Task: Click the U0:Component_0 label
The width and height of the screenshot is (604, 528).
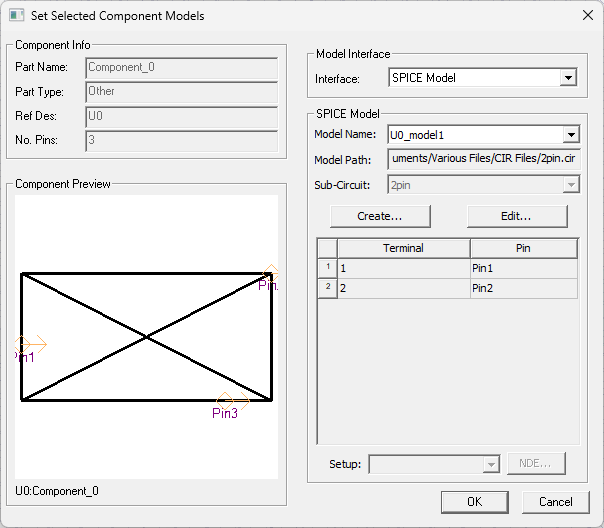Action: pos(57,491)
